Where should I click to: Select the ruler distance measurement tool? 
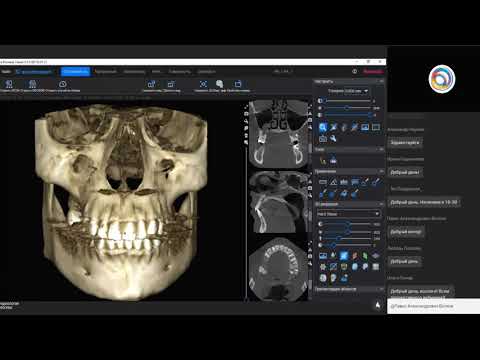tap(323, 182)
